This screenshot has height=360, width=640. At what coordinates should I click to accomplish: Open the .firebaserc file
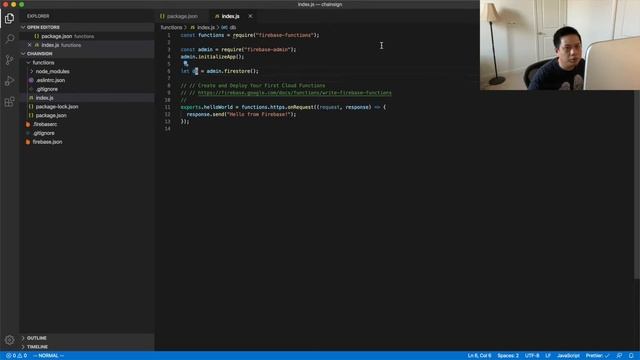coord(87,124)
